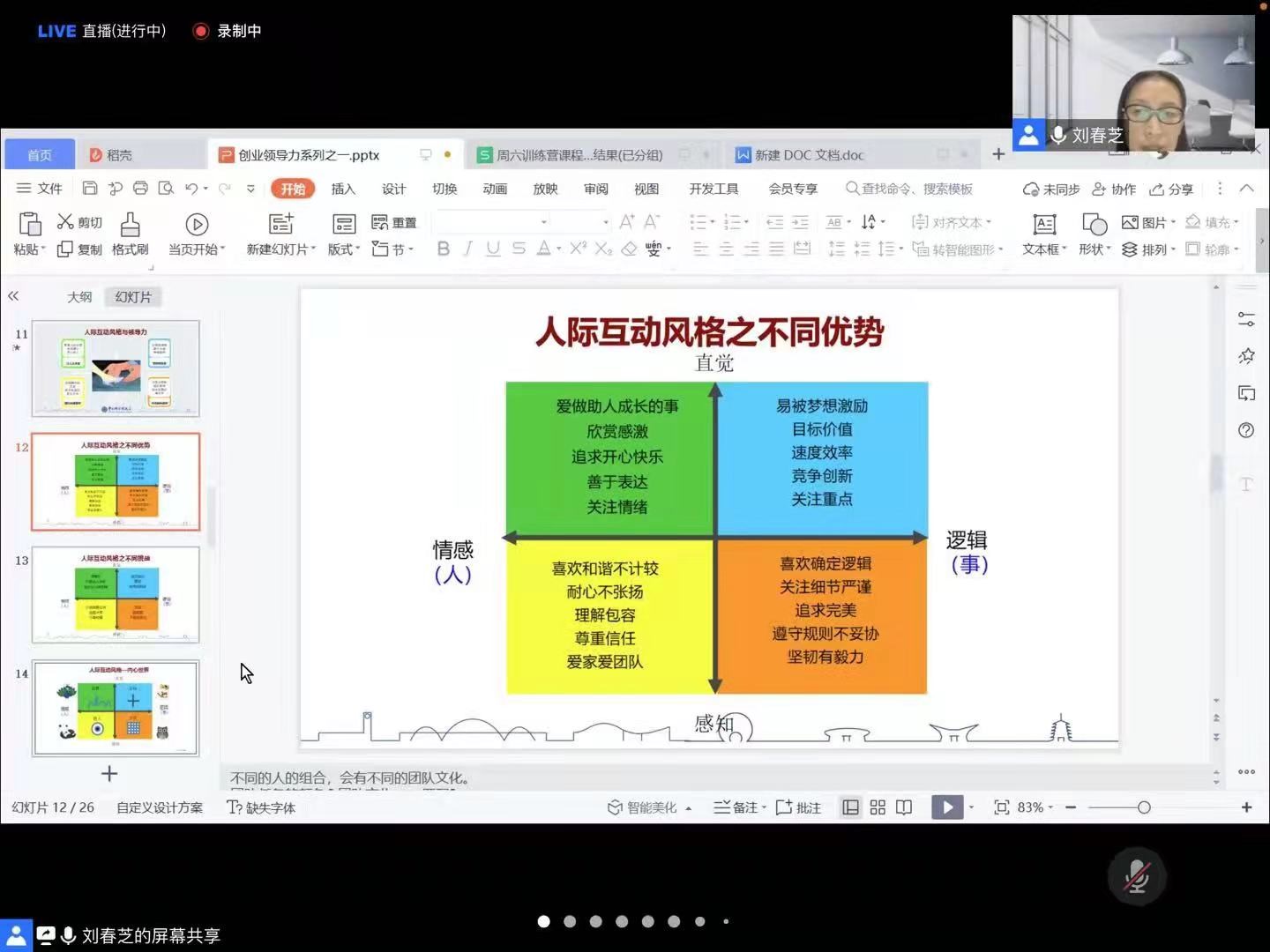Click the Share (分享) button
The height and width of the screenshot is (952, 1270).
click(1171, 189)
